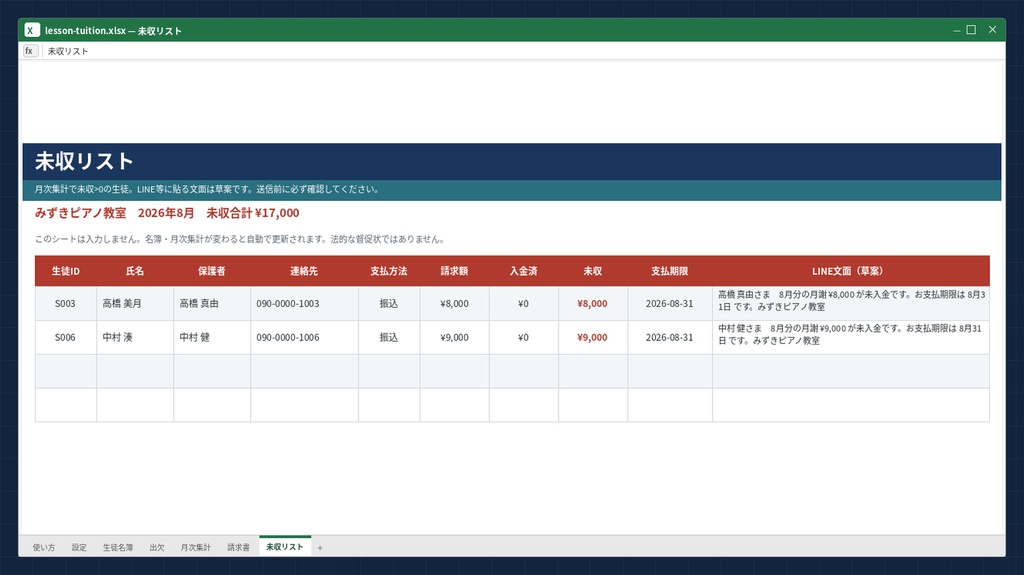Screen dimensions: 1024x575
Task: Click the Excel app icon in title bar
Action: point(31,30)
